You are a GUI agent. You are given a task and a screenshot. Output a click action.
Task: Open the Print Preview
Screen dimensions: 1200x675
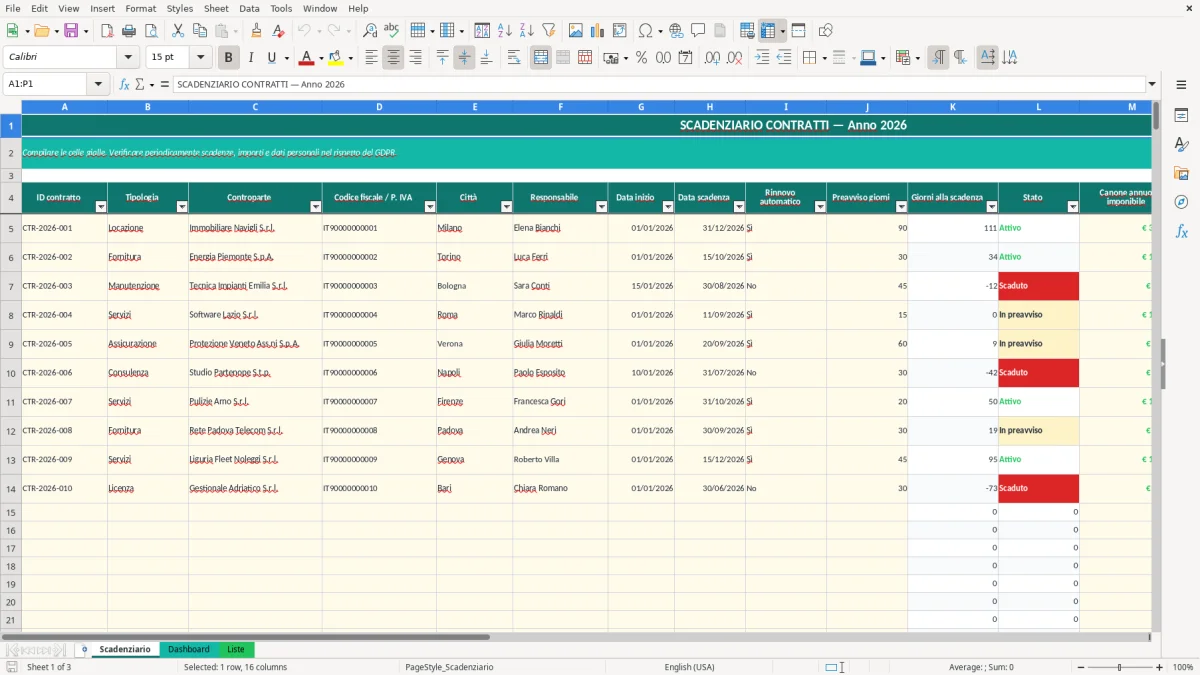pos(151,31)
